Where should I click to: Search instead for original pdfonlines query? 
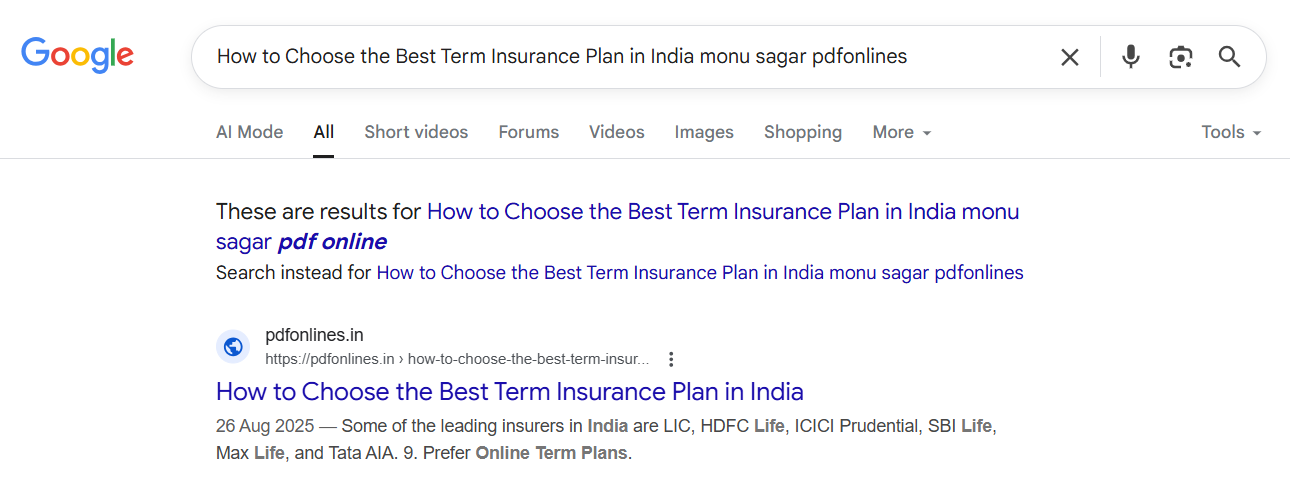(x=699, y=272)
